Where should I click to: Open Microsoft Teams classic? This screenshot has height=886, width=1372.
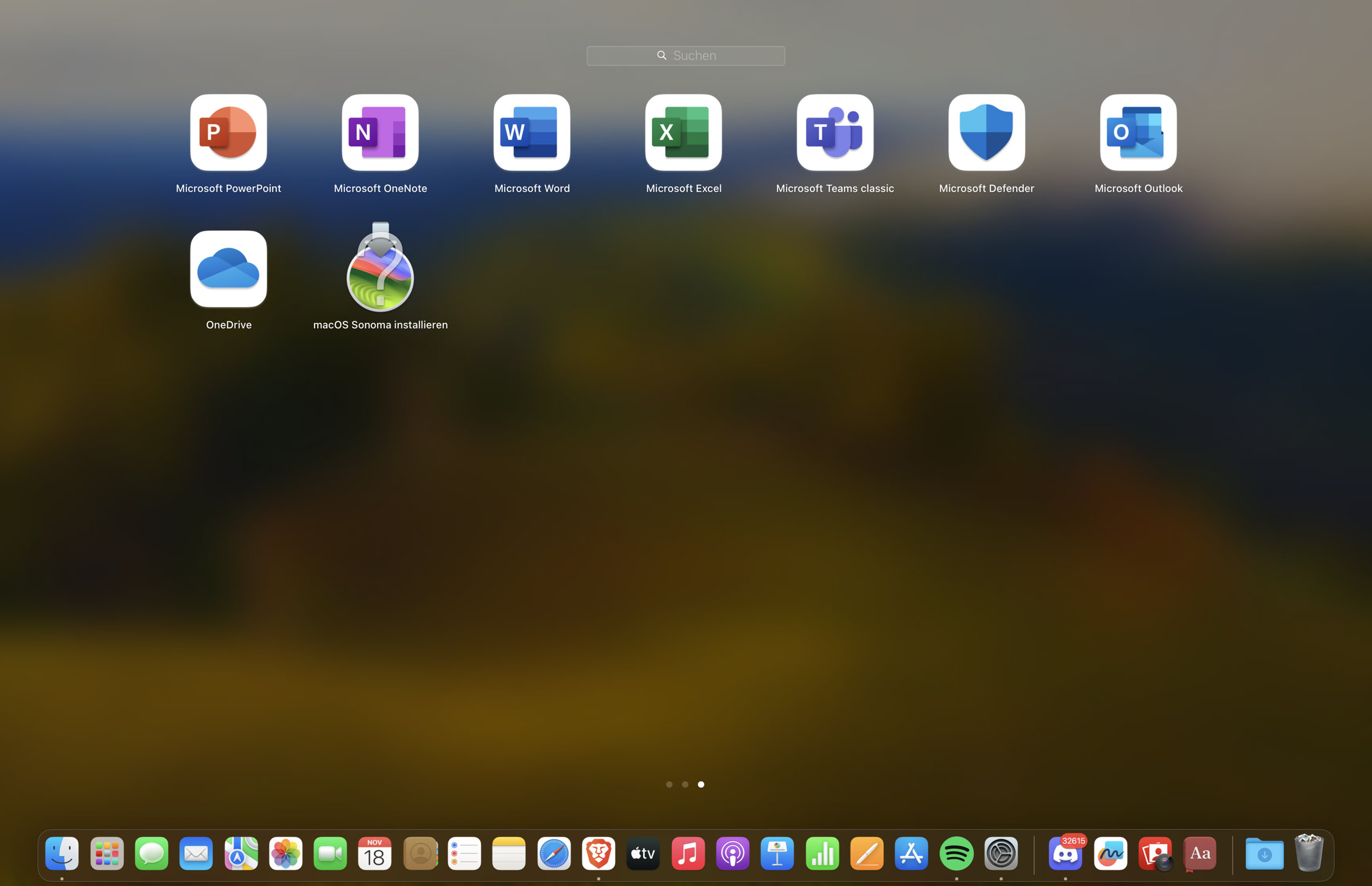click(834, 132)
